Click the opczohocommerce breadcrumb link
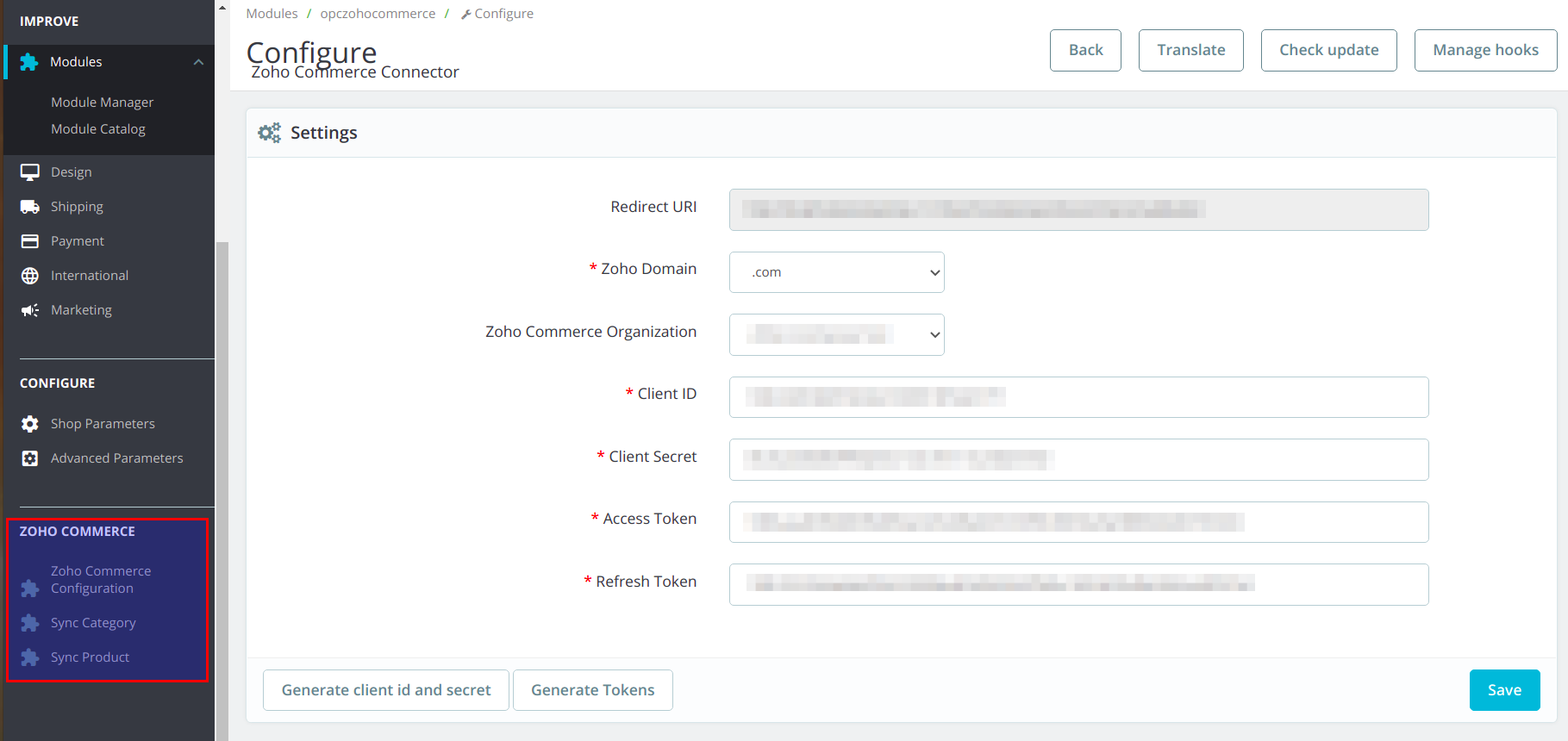The width and height of the screenshot is (1568, 741). (378, 14)
